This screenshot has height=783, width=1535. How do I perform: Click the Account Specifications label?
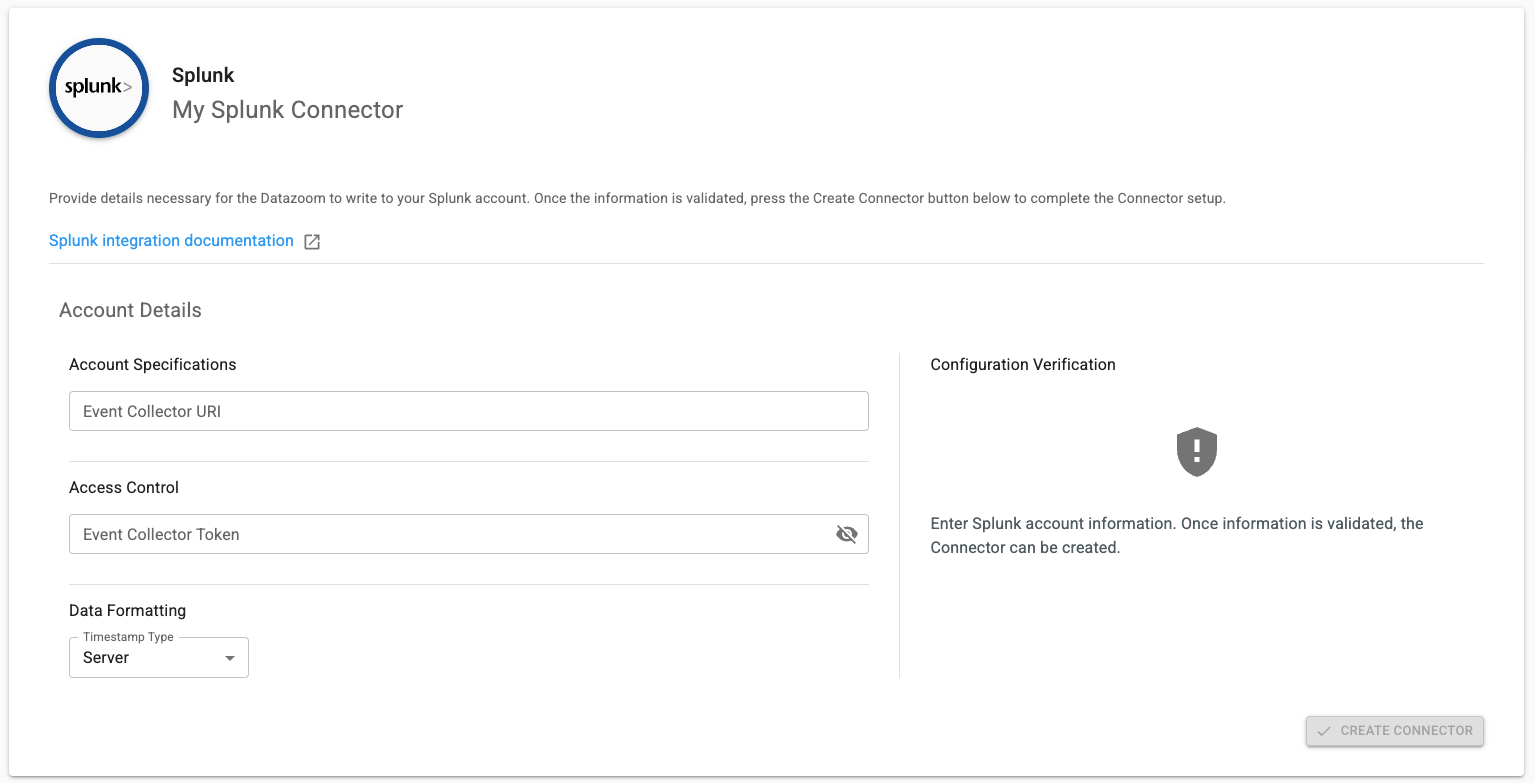coord(152,364)
